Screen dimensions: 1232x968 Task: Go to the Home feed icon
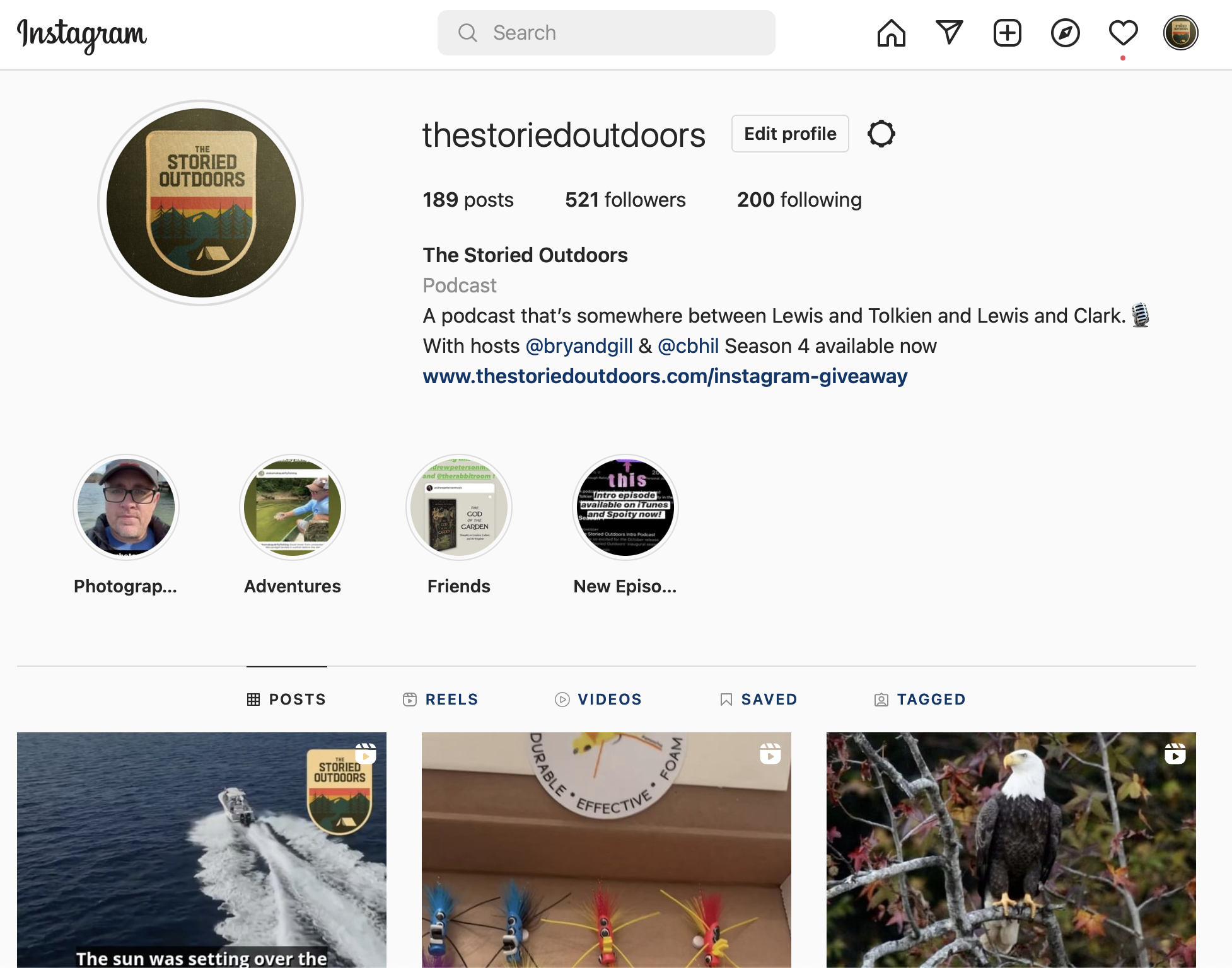click(891, 33)
